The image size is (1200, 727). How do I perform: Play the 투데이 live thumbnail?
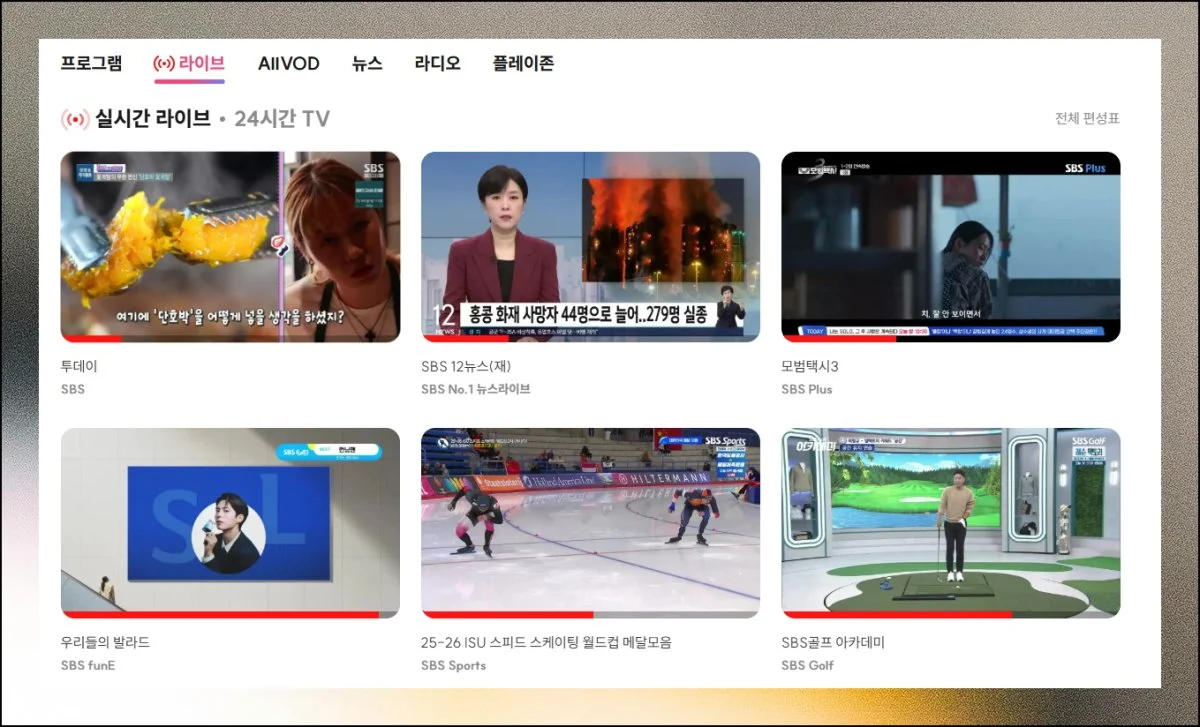tap(230, 246)
